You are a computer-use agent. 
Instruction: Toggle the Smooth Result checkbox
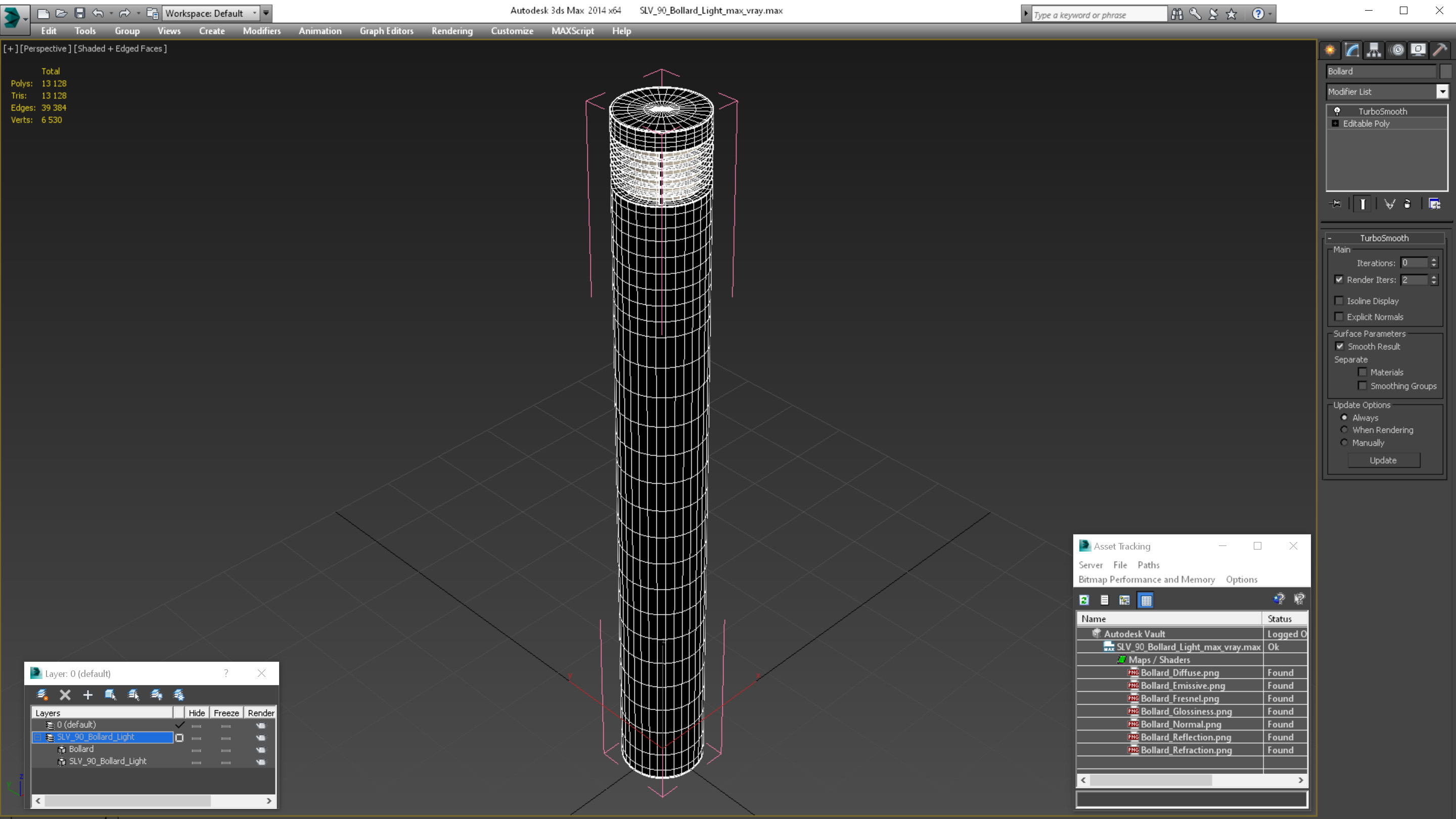tap(1340, 346)
